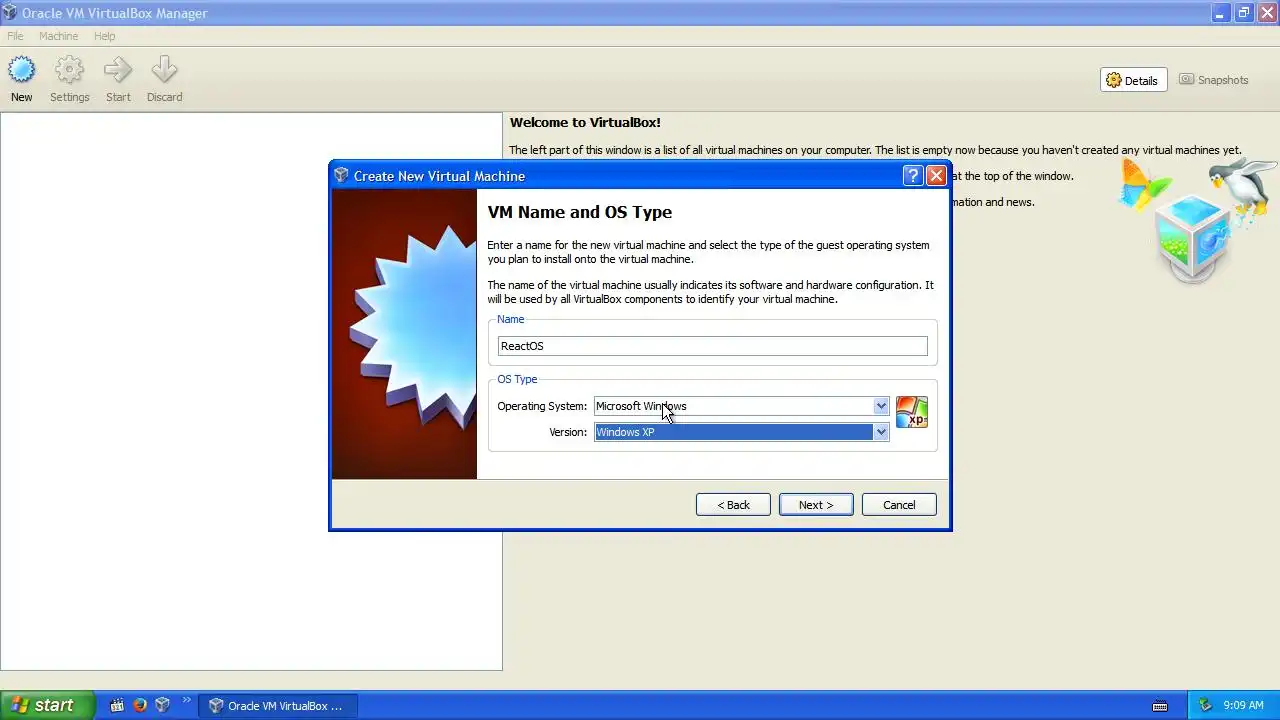The width and height of the screenshot is (1280, 720).
Task: Open the Windows Start menu
Action: (x=47, y=705)
